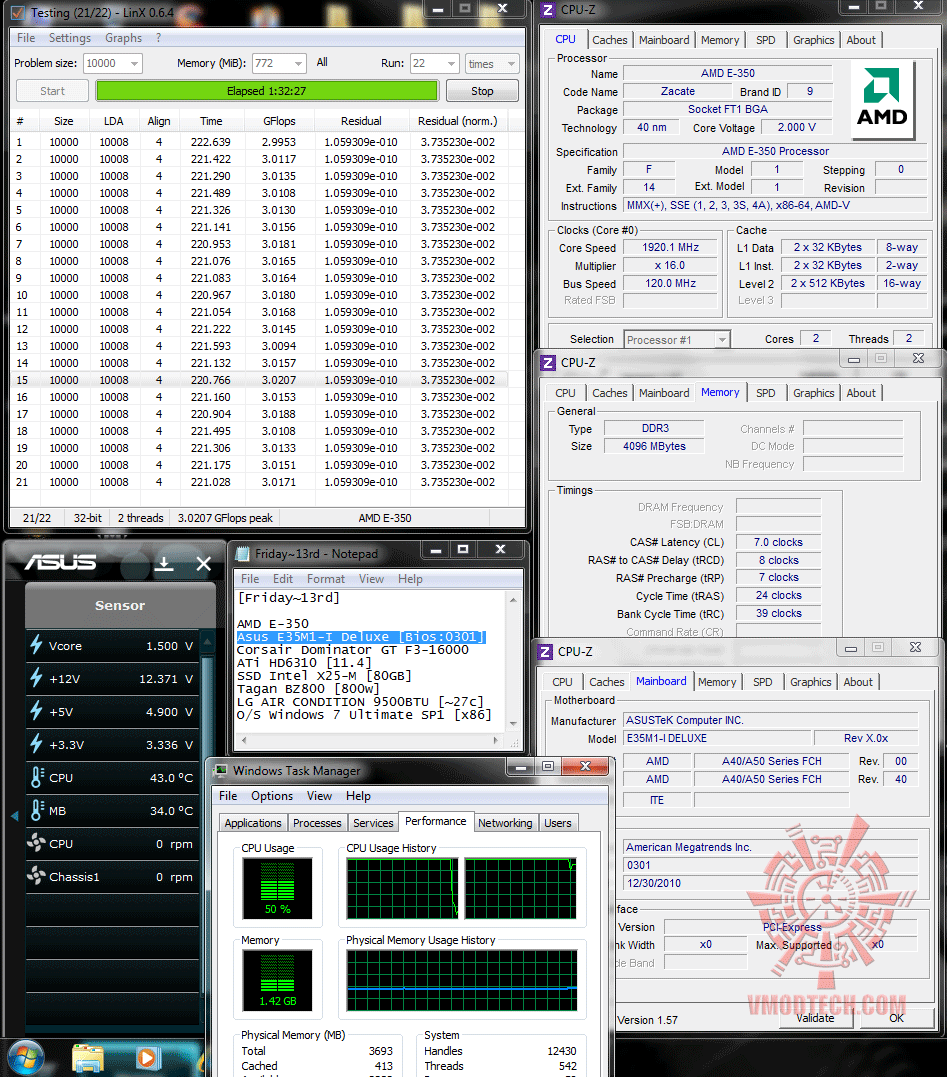
Task: Switch to Processes tab in Task Manager
Action: tap(317, 823)
